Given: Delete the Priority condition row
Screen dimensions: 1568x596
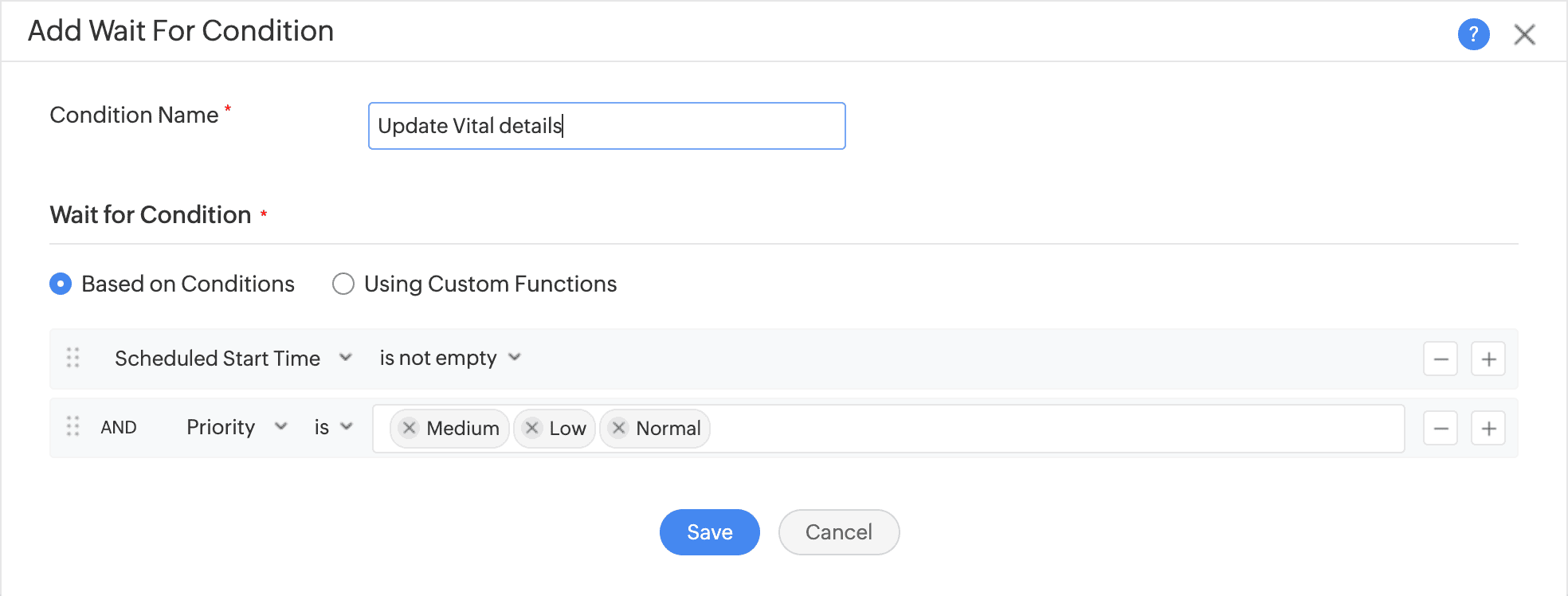Looking at the screenshot, I should (x=1441, y=429).
